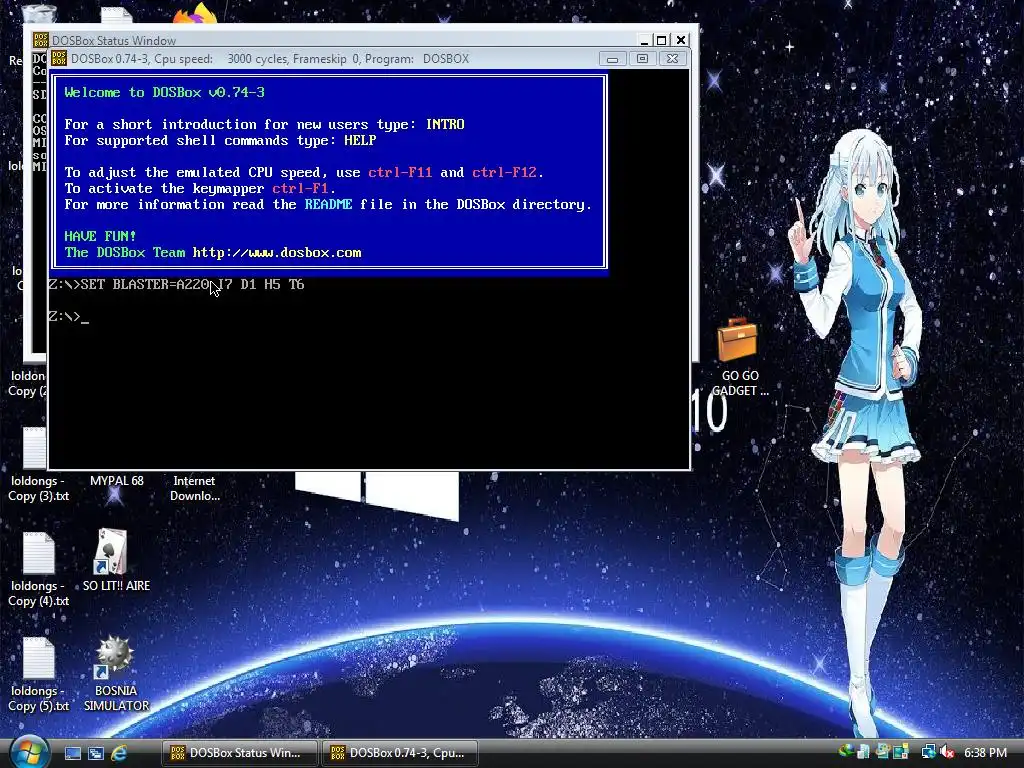The width and height of the screenshot is (1024, 768).
Task: Click the DOSBox icon in DOSBox 0.74-3 title bar
Action: (x=59, y=58)
